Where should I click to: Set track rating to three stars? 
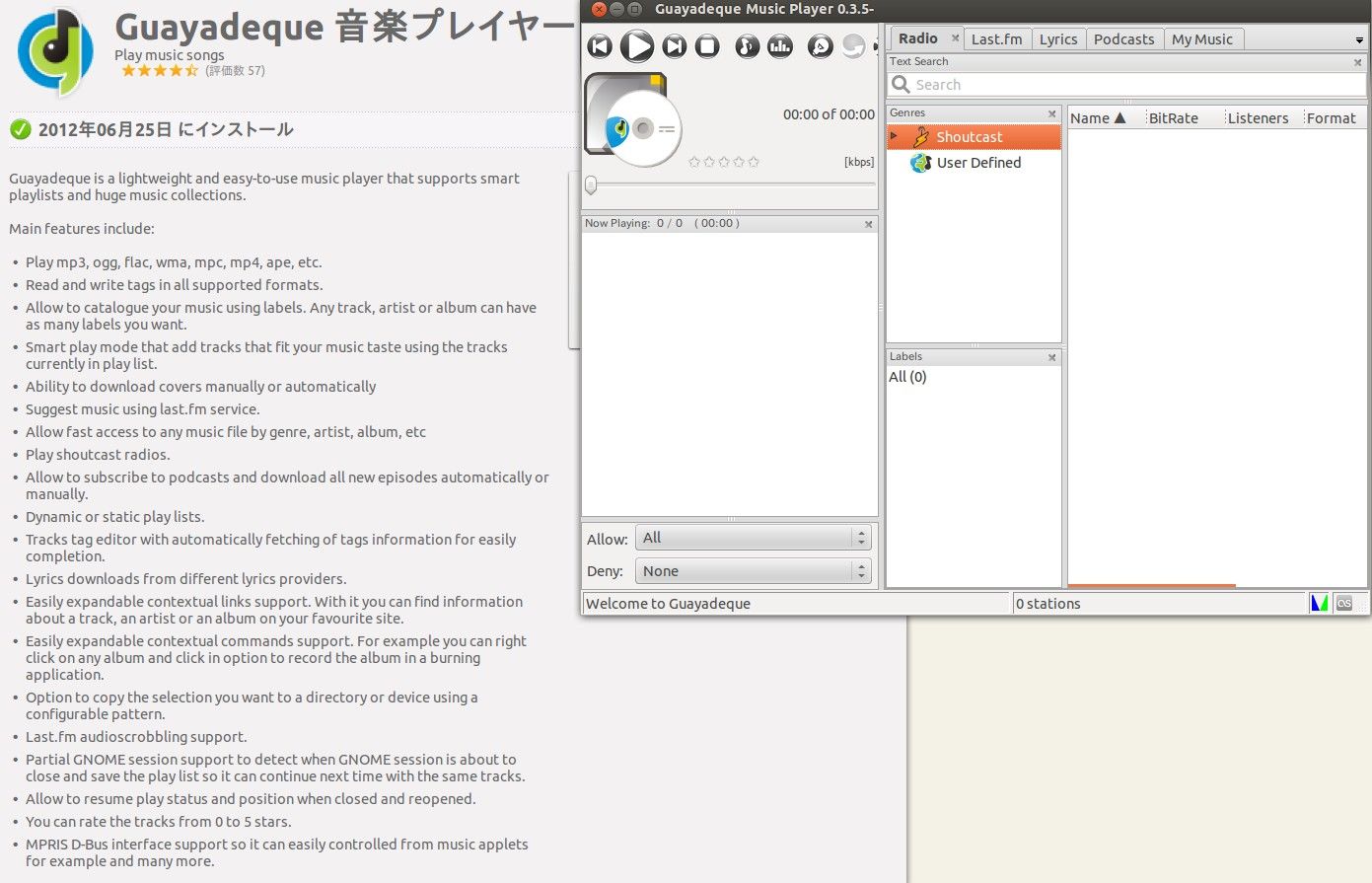[x=724, y=162]
